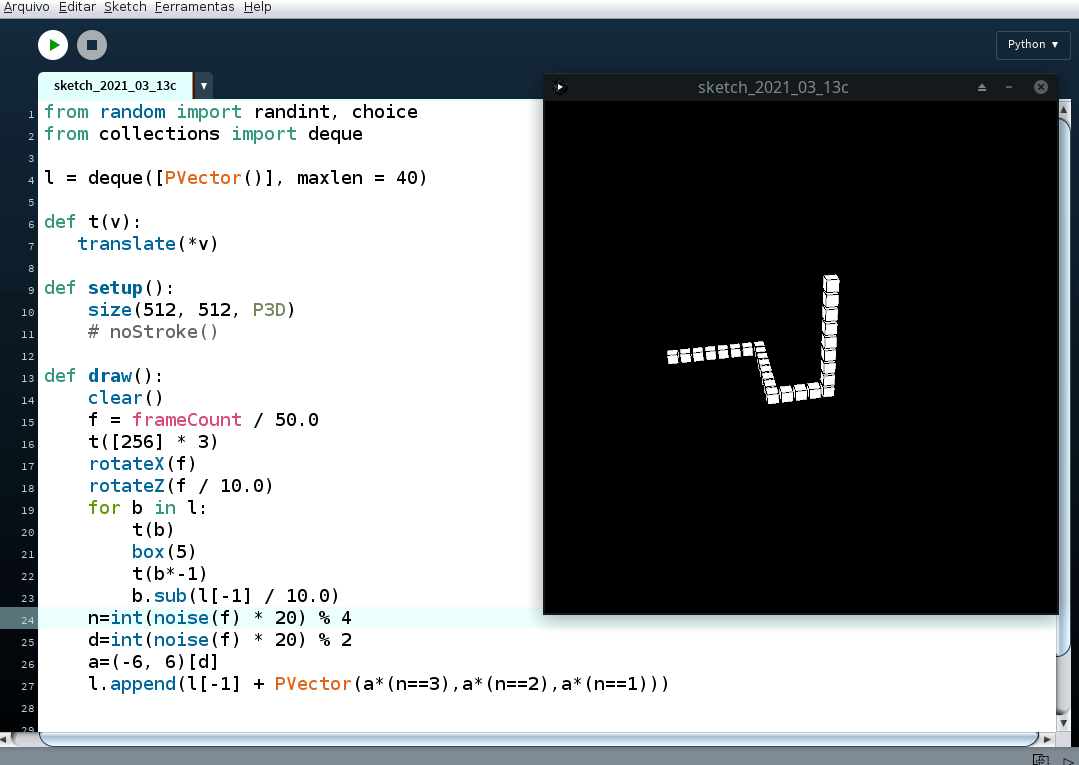This screenshot has width=1079, height=765.
Task: Open the Arquivo menu
Action: (x=26, y=7)
